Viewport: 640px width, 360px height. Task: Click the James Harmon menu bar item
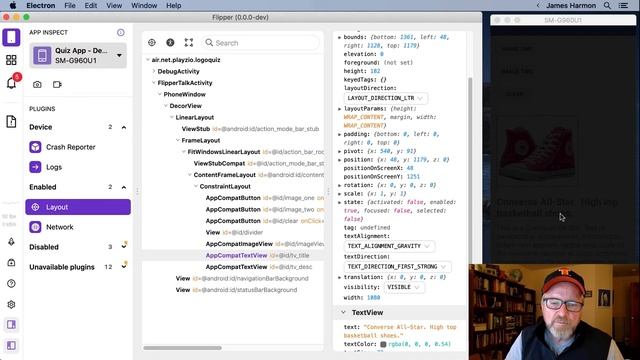coord(571,6)
